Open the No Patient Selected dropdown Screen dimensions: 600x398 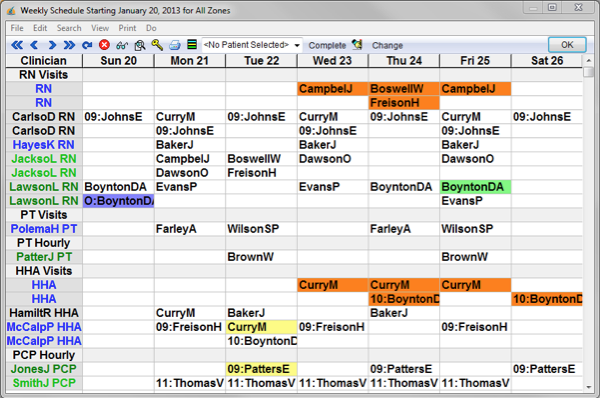click(252, 45)
